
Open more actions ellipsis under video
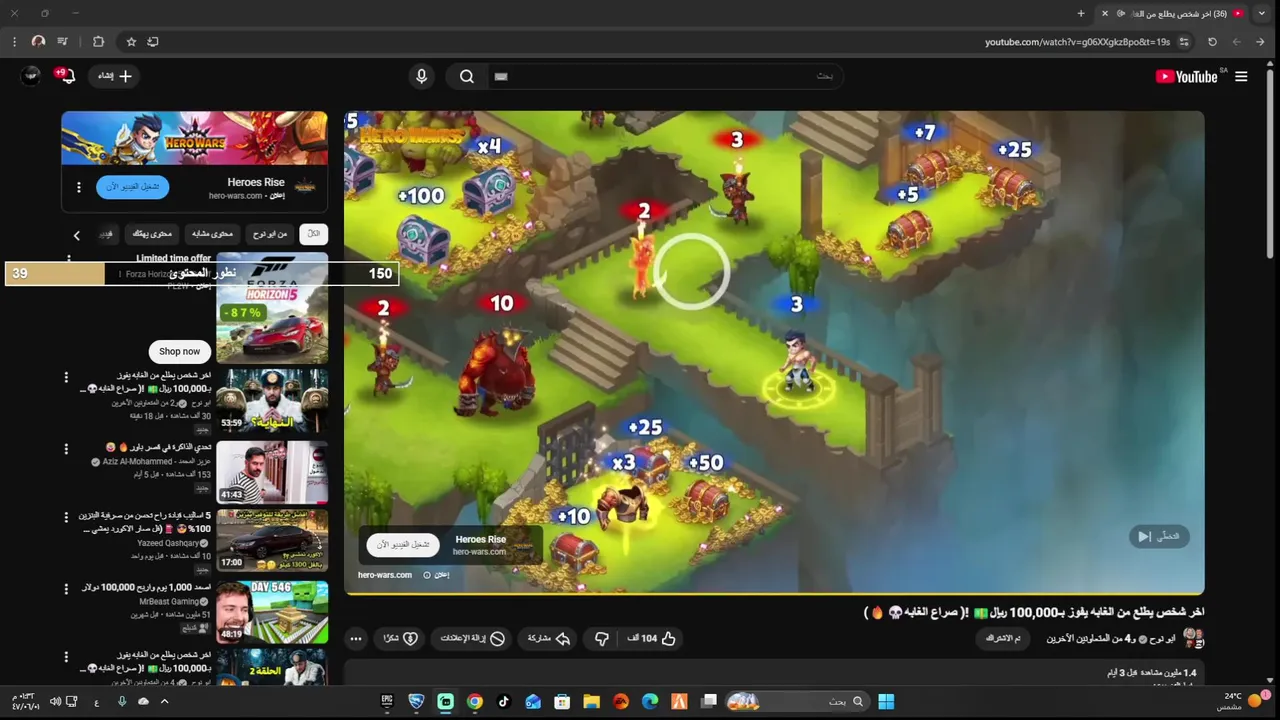point(356,638)
